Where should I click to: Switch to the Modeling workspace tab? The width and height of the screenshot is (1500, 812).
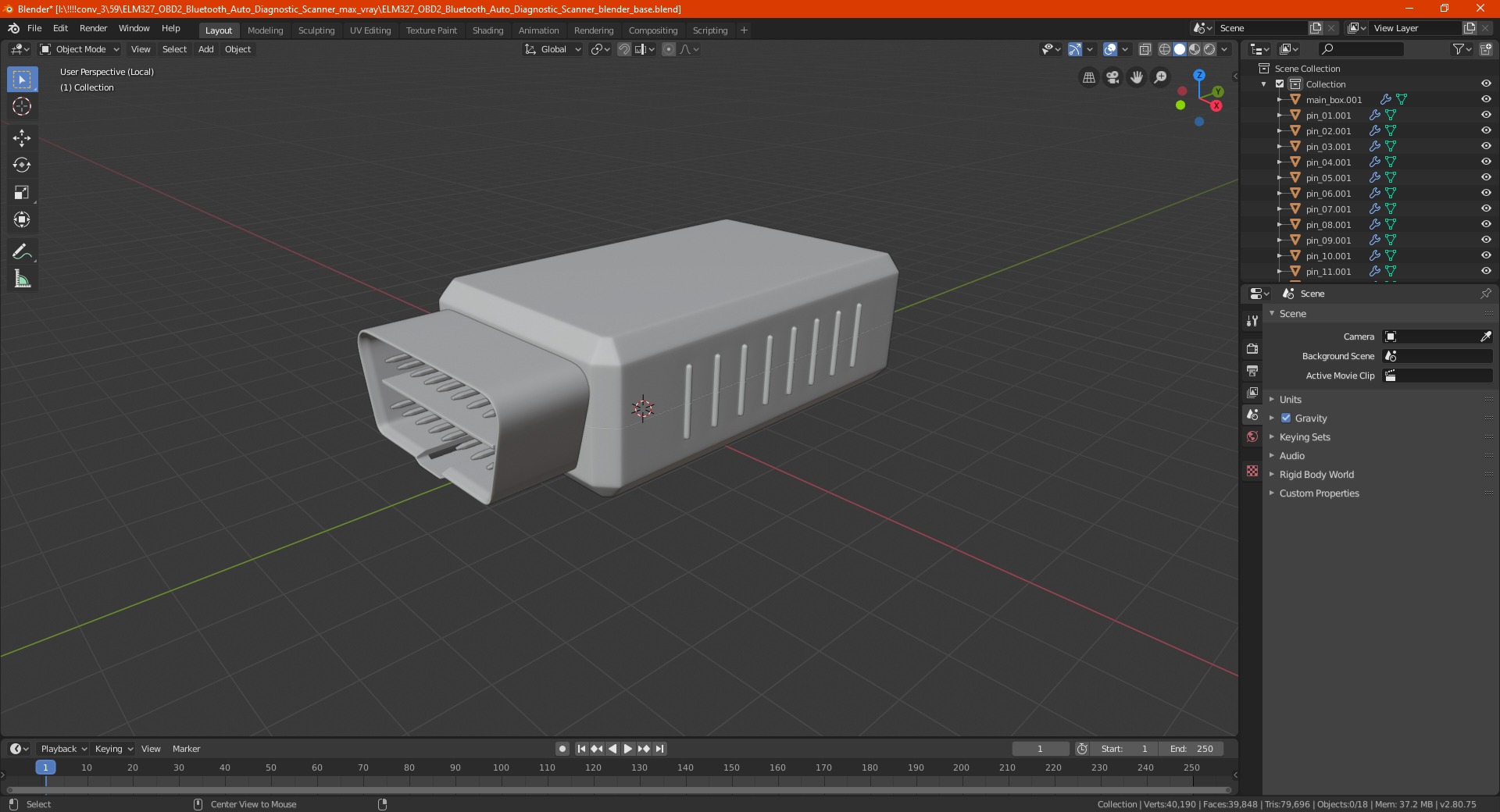click(x=265, y=30)
